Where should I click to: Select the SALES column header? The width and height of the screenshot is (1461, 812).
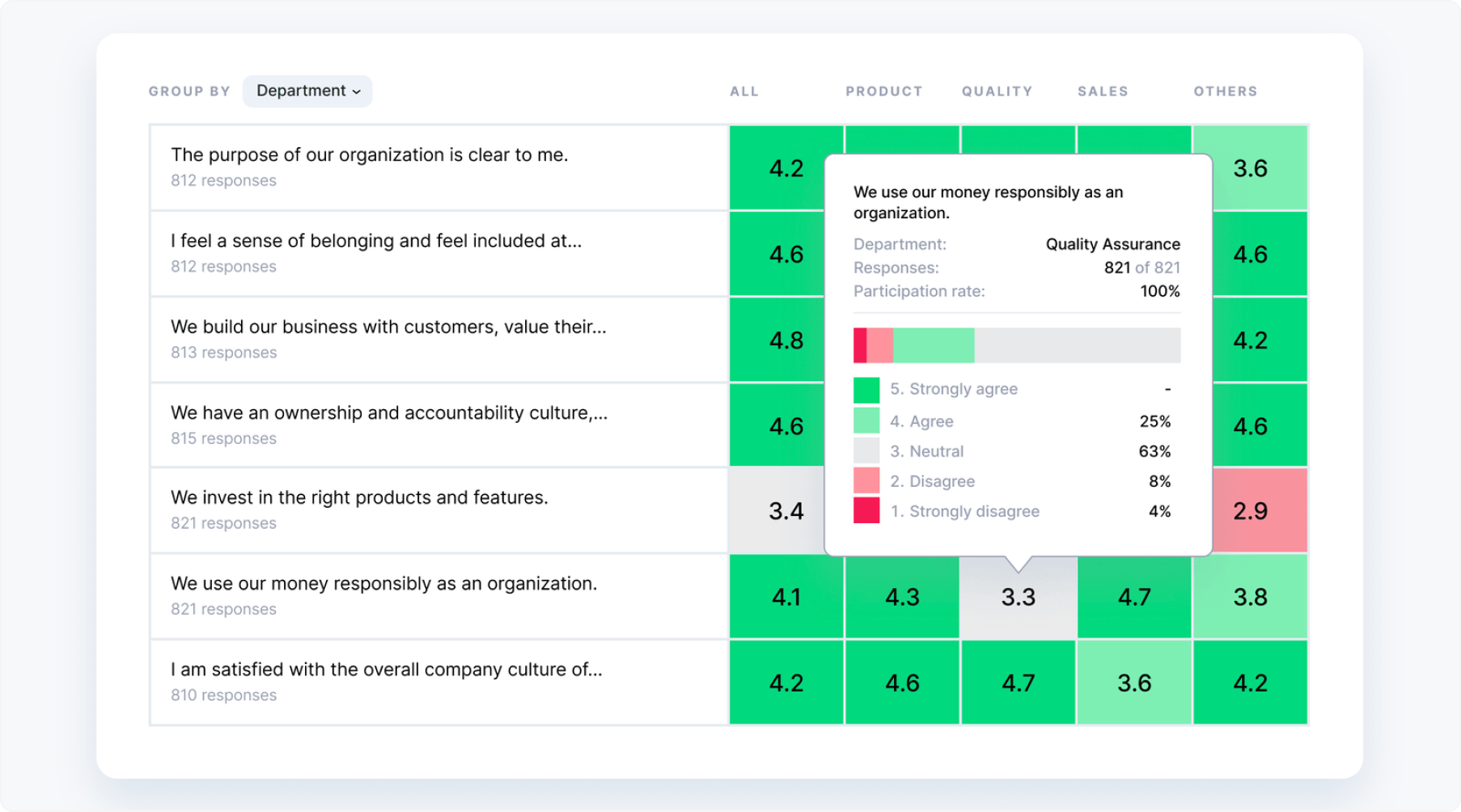coord(1102,91)
